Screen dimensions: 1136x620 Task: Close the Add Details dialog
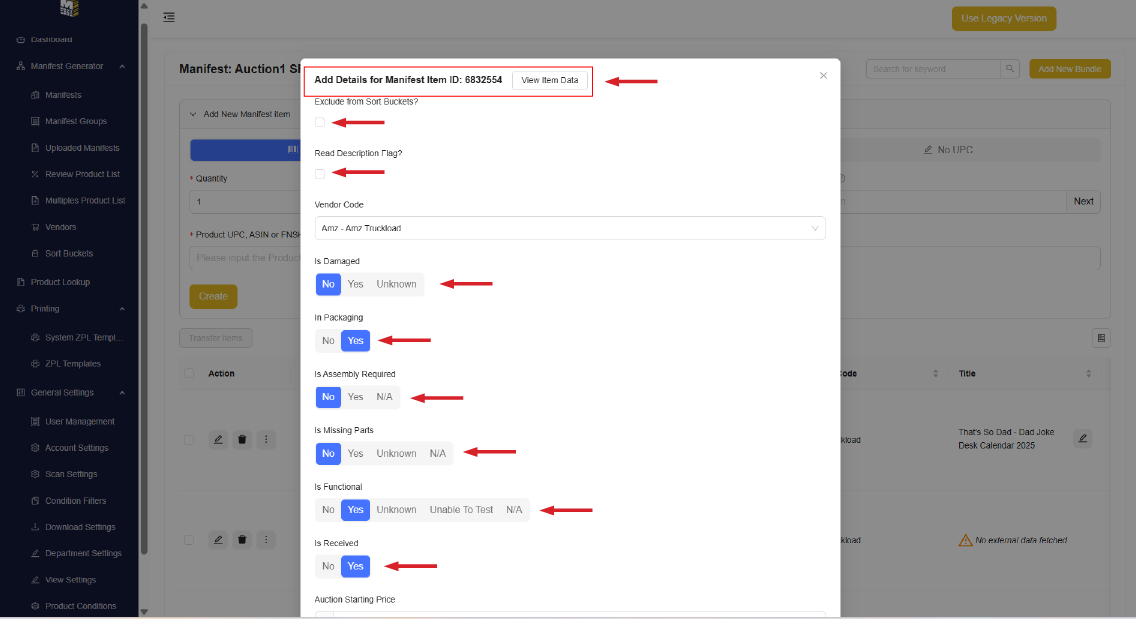823,76
